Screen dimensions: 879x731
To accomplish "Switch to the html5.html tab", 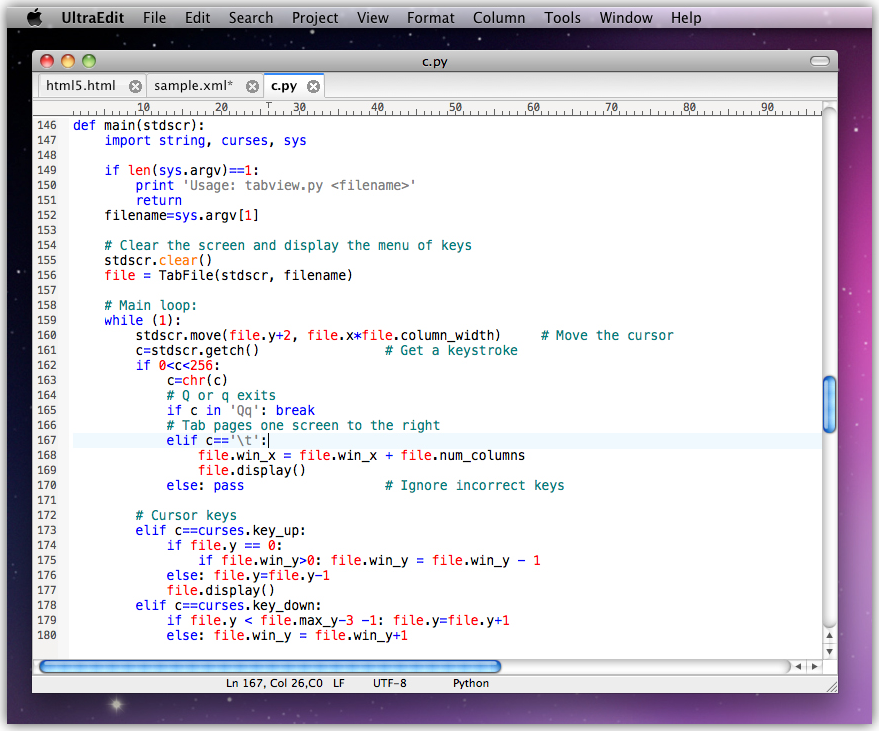I will click(x=80, y=86).
